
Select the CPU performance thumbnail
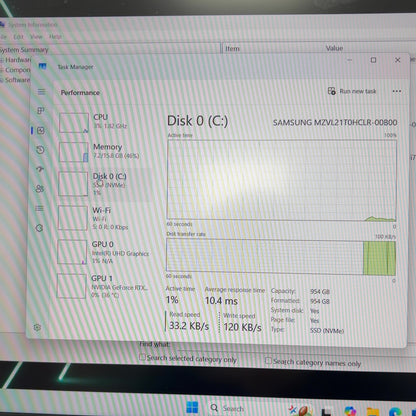point(74,123)
